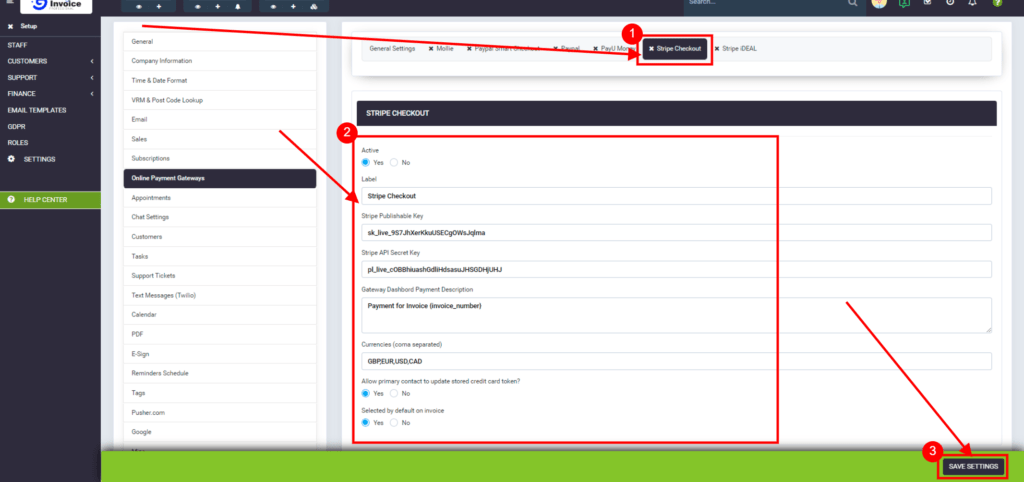Viewport: 1024px width, 482px height.
Task: Click the Stripe Publishable Key field
Action: click(677, 233)
